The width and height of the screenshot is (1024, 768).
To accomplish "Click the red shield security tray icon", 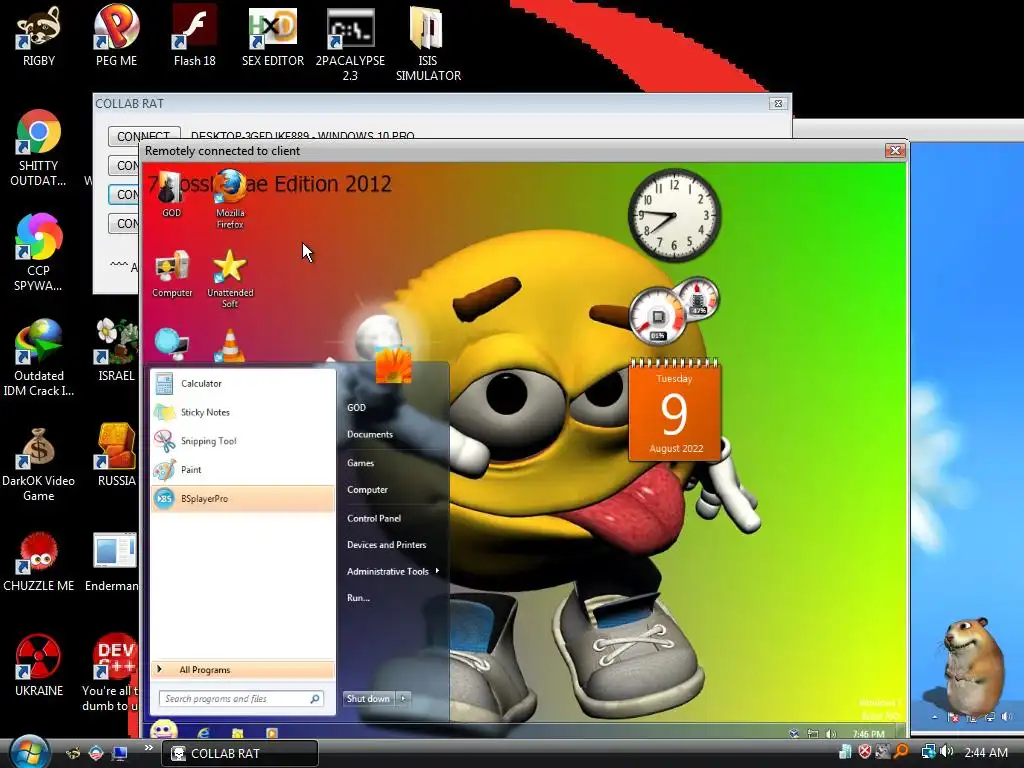I will point(865,752).
